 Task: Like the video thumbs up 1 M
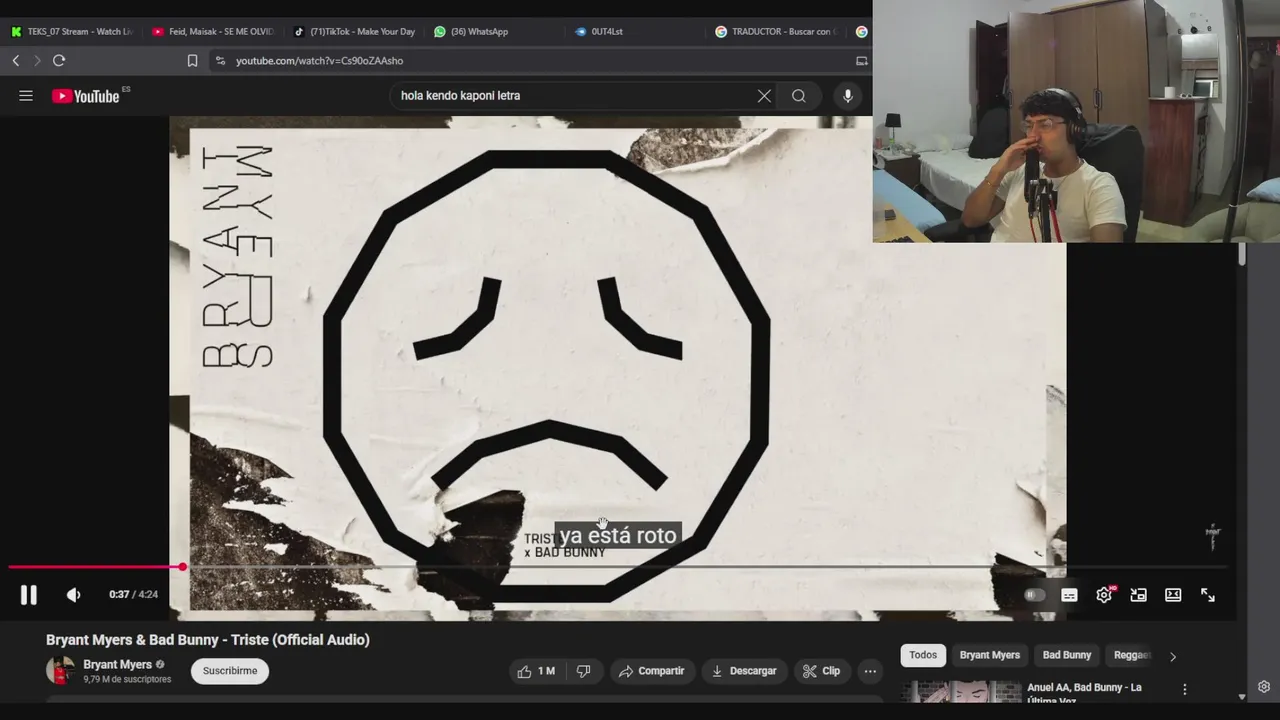coord(536,671)
